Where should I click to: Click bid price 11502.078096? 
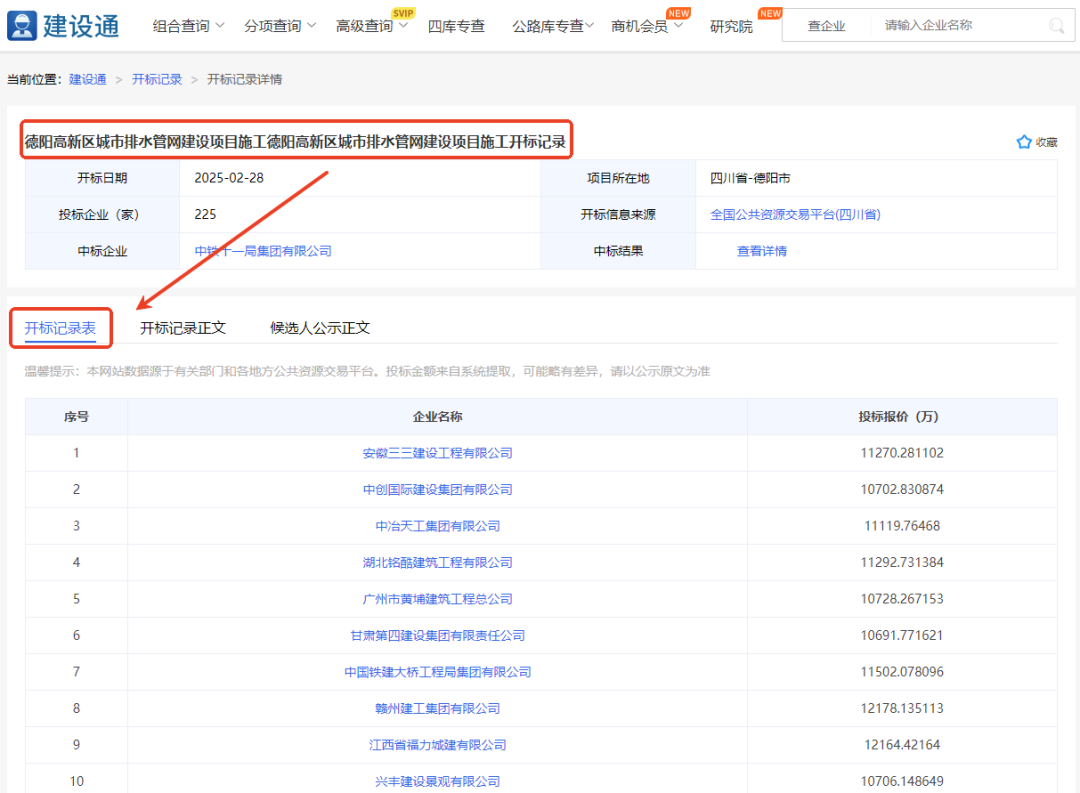coord(902,672)
